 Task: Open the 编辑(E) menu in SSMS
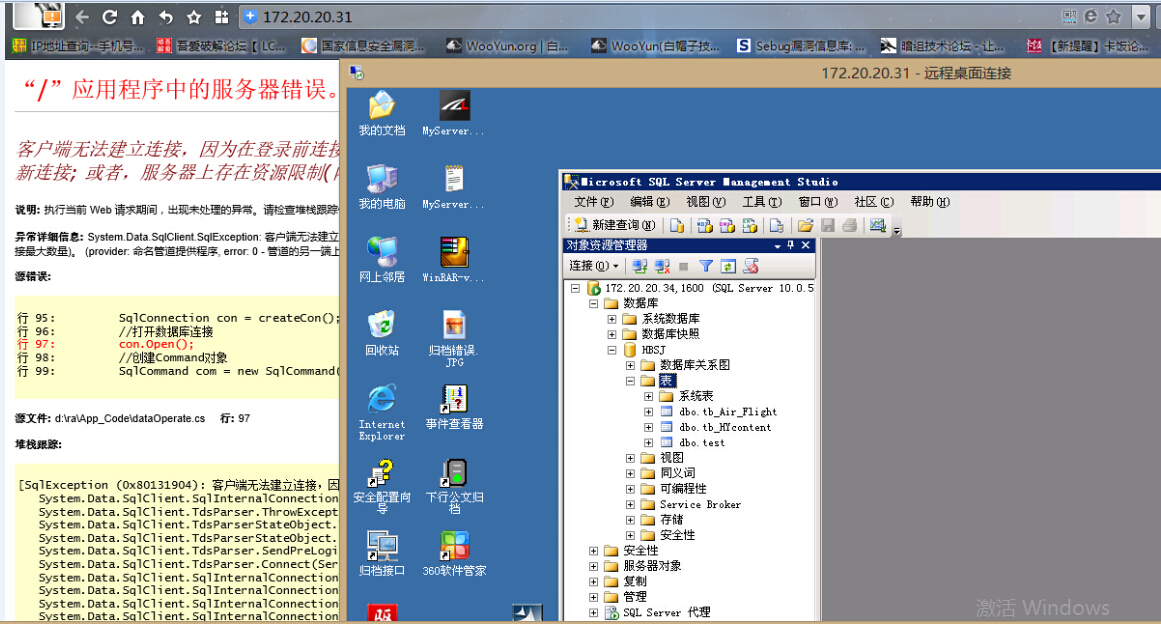click(649, 201)
